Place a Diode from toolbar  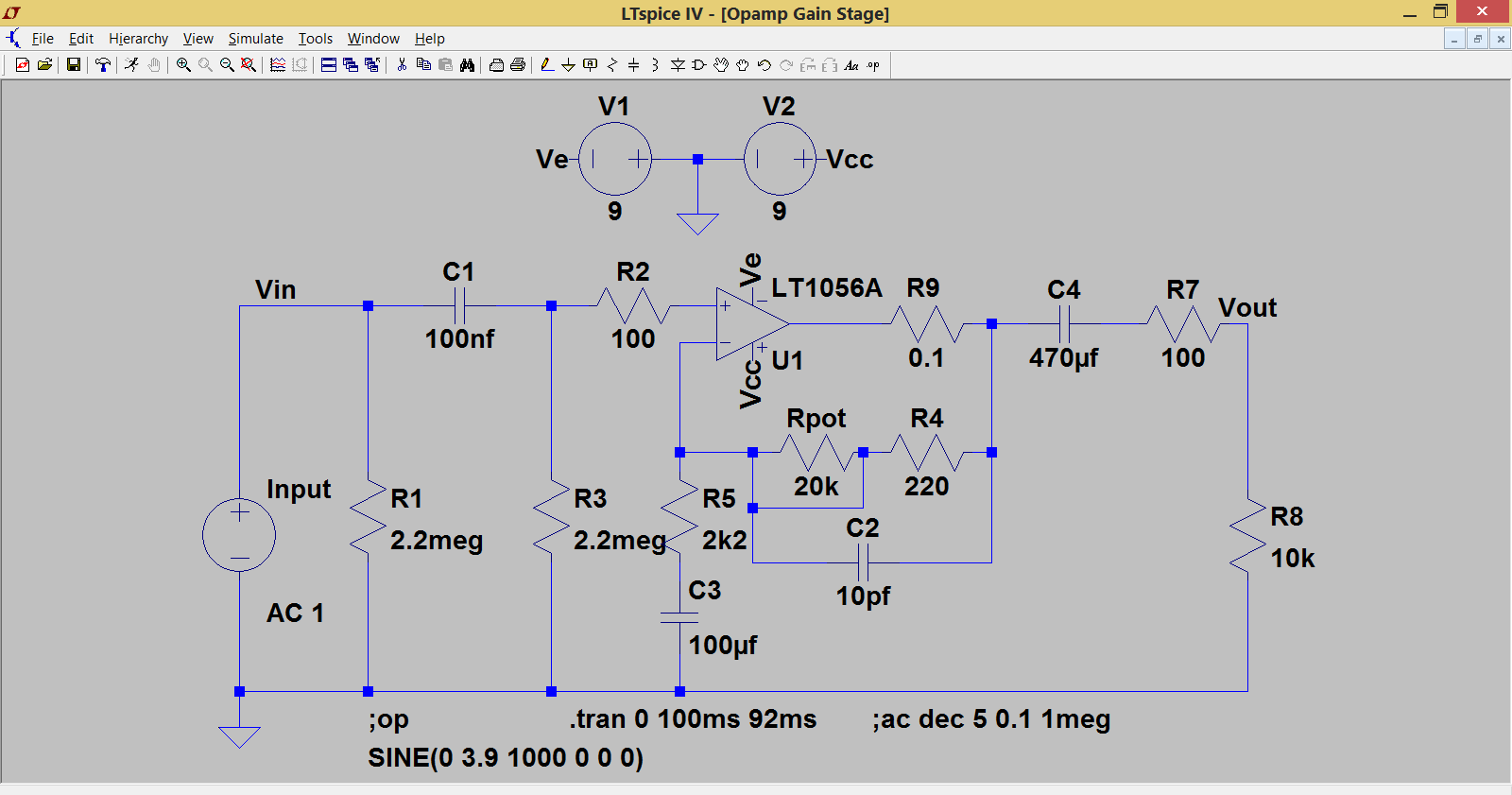point(678,65)
